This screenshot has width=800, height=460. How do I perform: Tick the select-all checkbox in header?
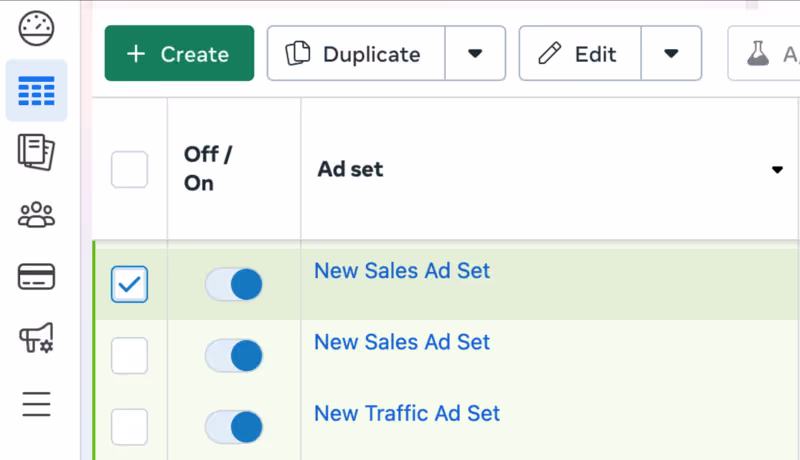click(x=130, y=169)
